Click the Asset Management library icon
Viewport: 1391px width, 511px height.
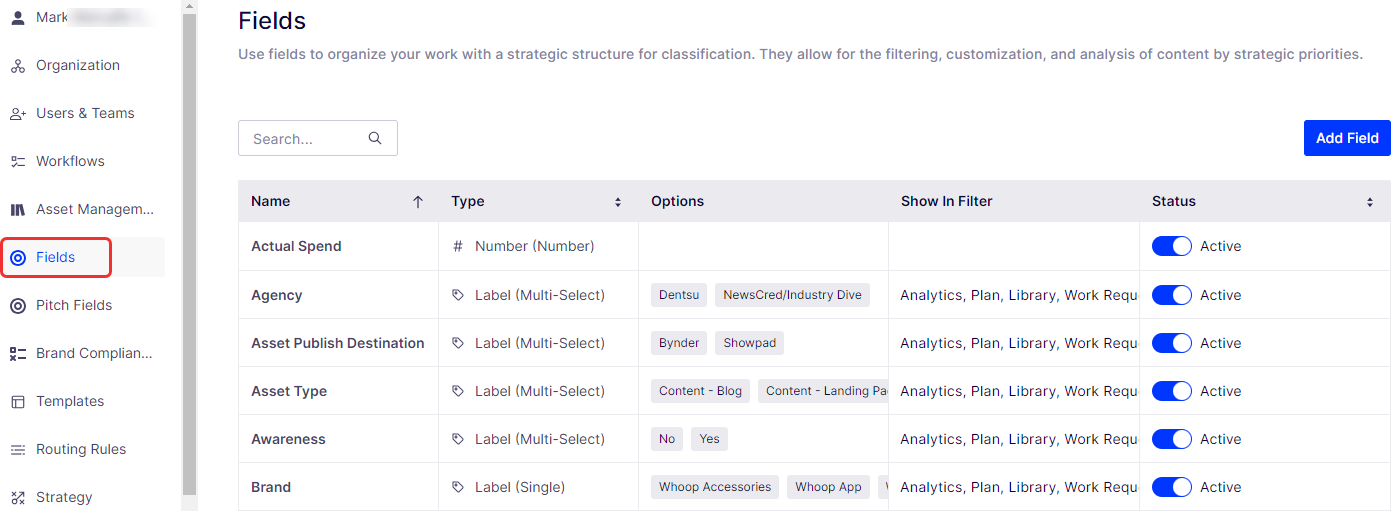coord(17,210)
